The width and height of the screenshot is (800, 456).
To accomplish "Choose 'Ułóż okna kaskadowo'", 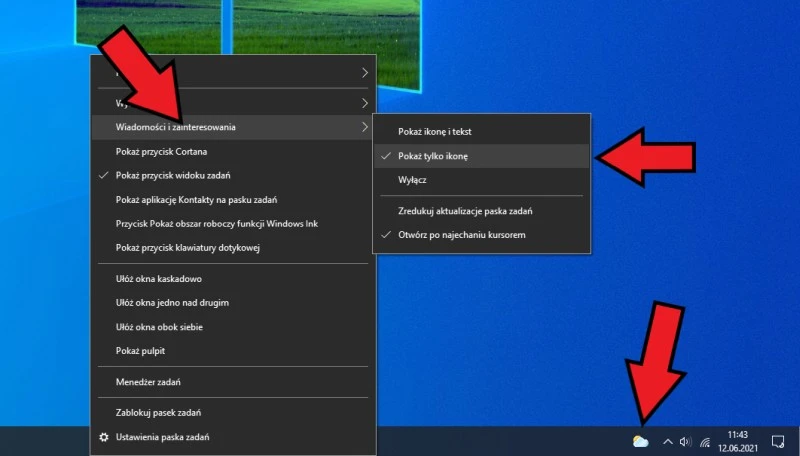I will pyautogui.click(x=158, y=278).
